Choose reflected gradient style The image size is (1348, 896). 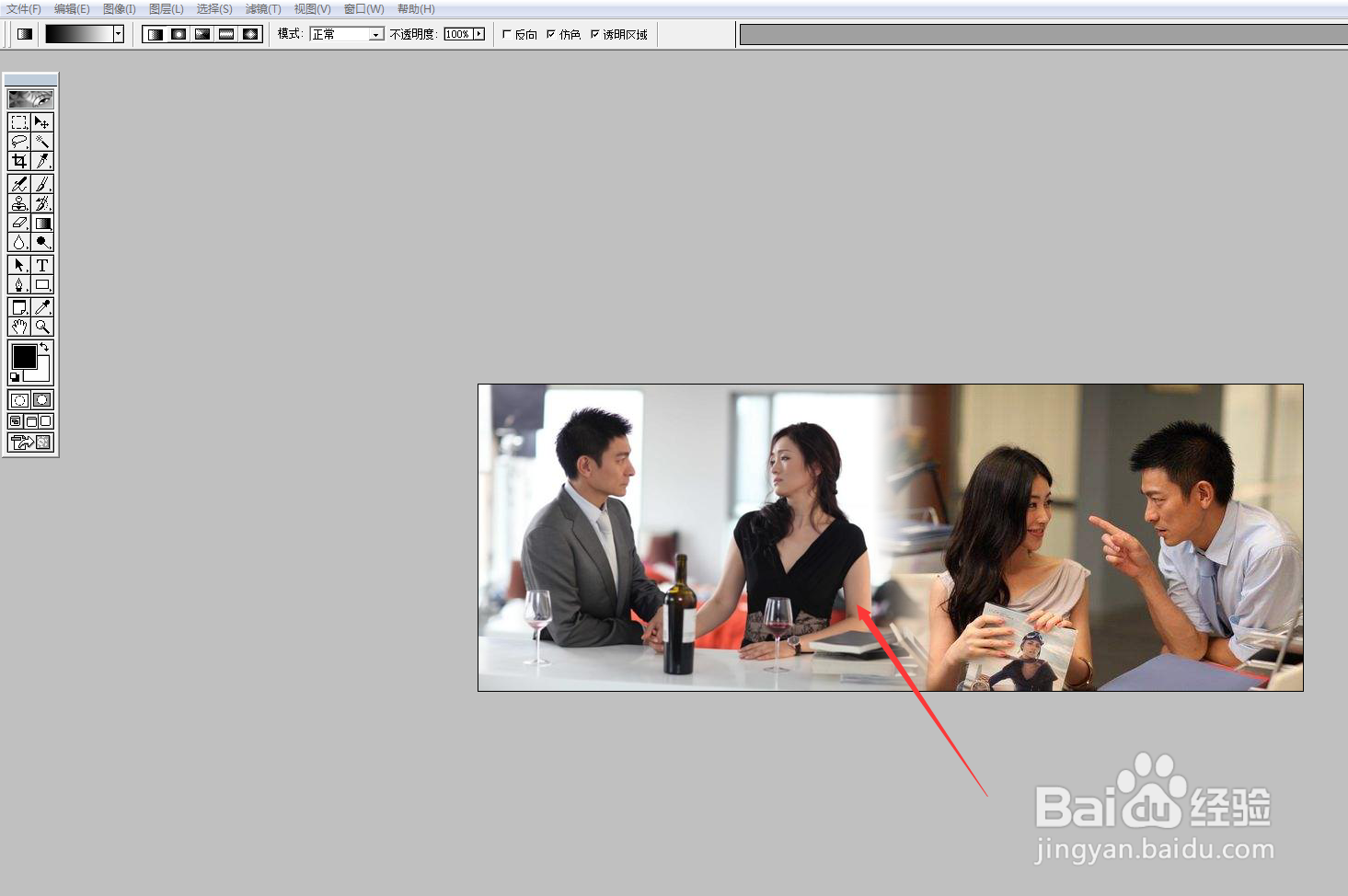pos(226,34)
